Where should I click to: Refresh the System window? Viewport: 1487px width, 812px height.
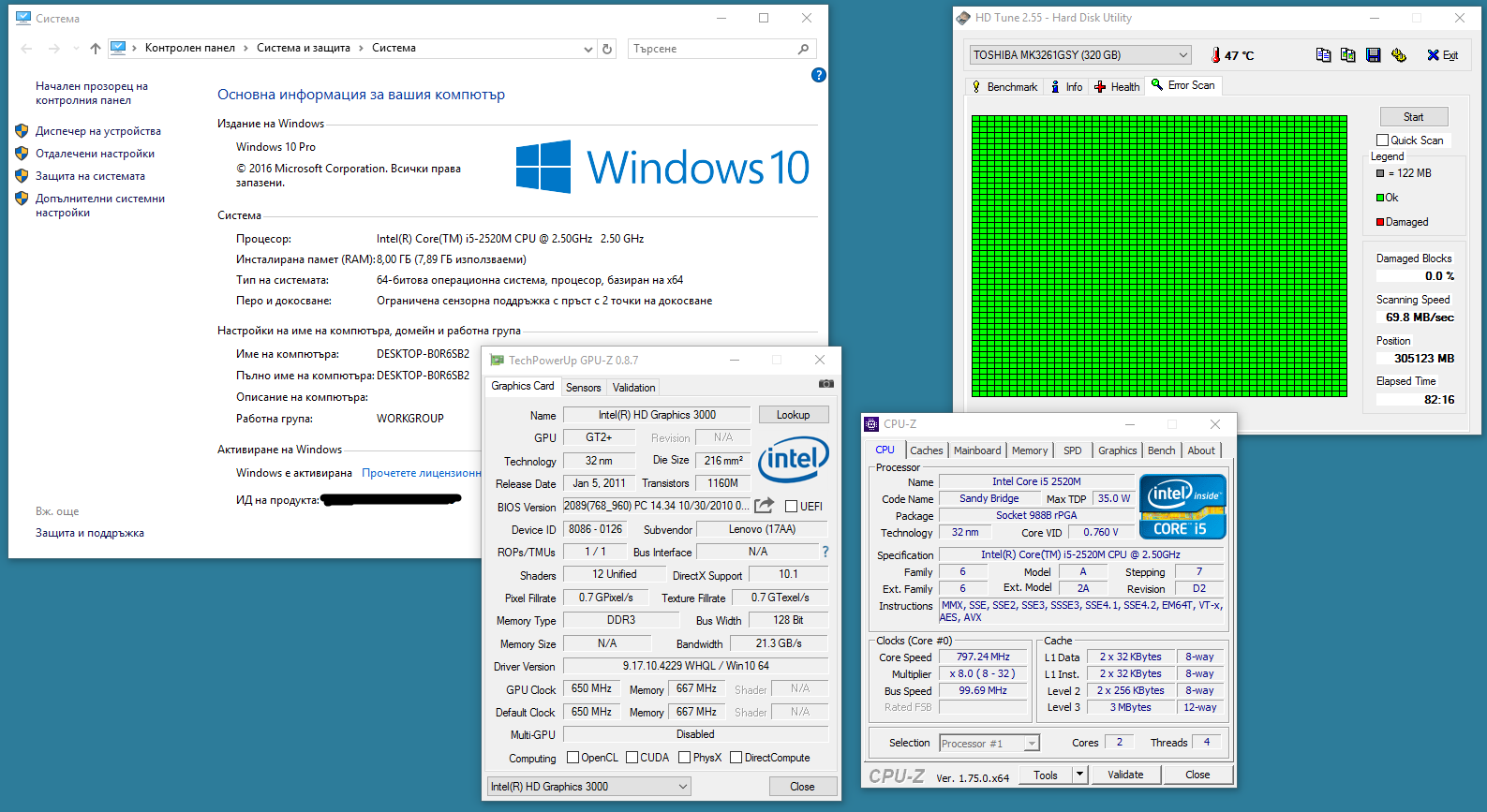[607, 49]
